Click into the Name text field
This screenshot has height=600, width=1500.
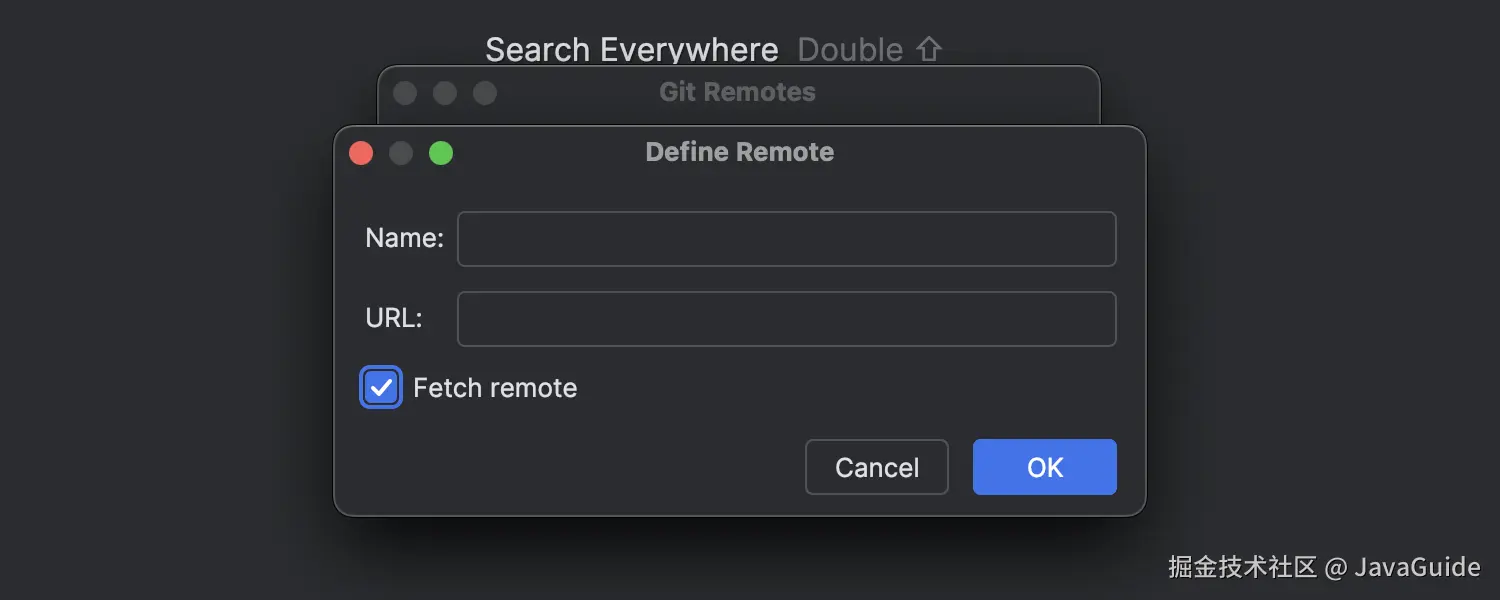786,239
